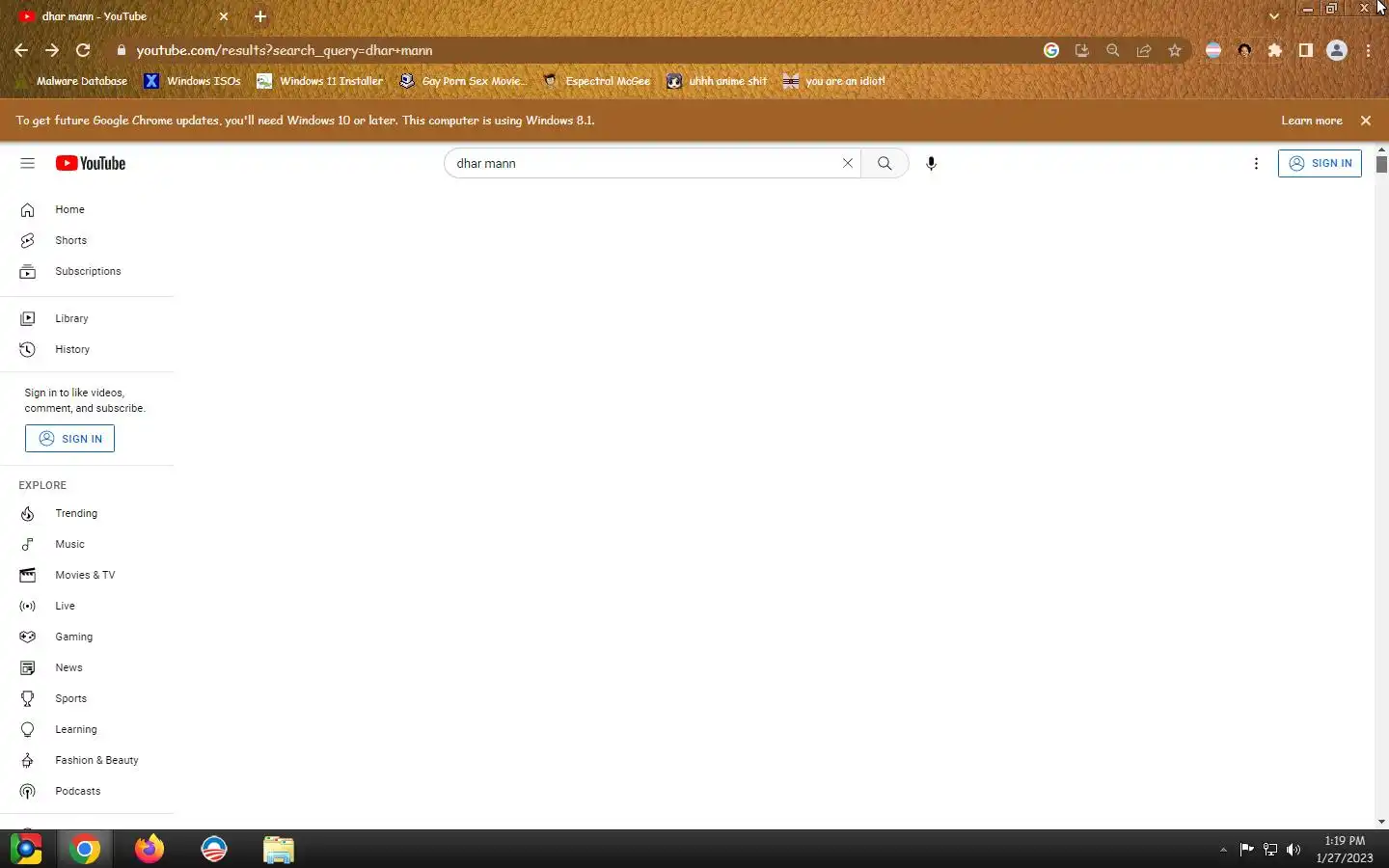Open YouTube settings three-dot menu
Viewport: 1389px width, 868px height.
click(1256, 163)
